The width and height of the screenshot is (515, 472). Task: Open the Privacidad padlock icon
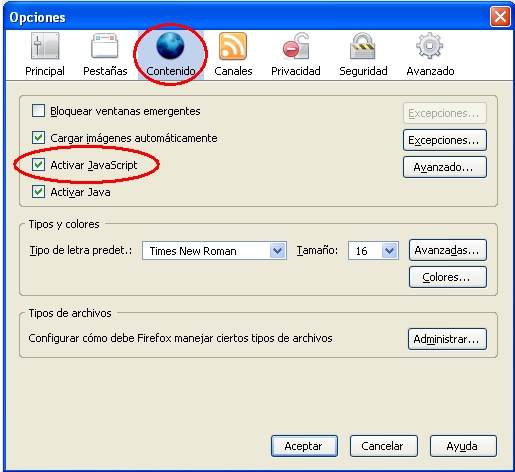click(x=296, y=46)
